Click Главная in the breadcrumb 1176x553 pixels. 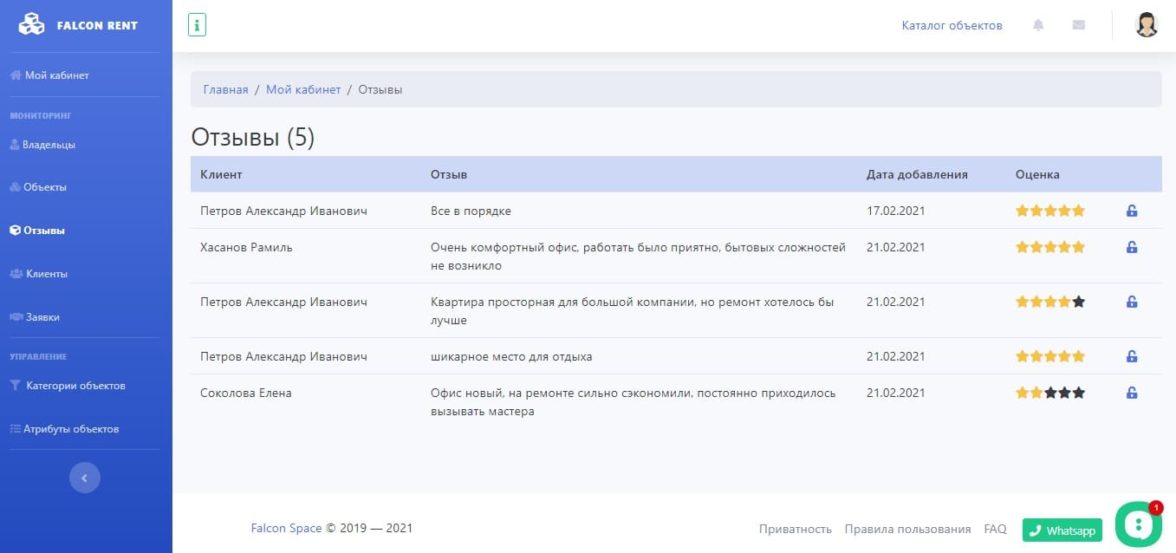[x=225, y=90]
